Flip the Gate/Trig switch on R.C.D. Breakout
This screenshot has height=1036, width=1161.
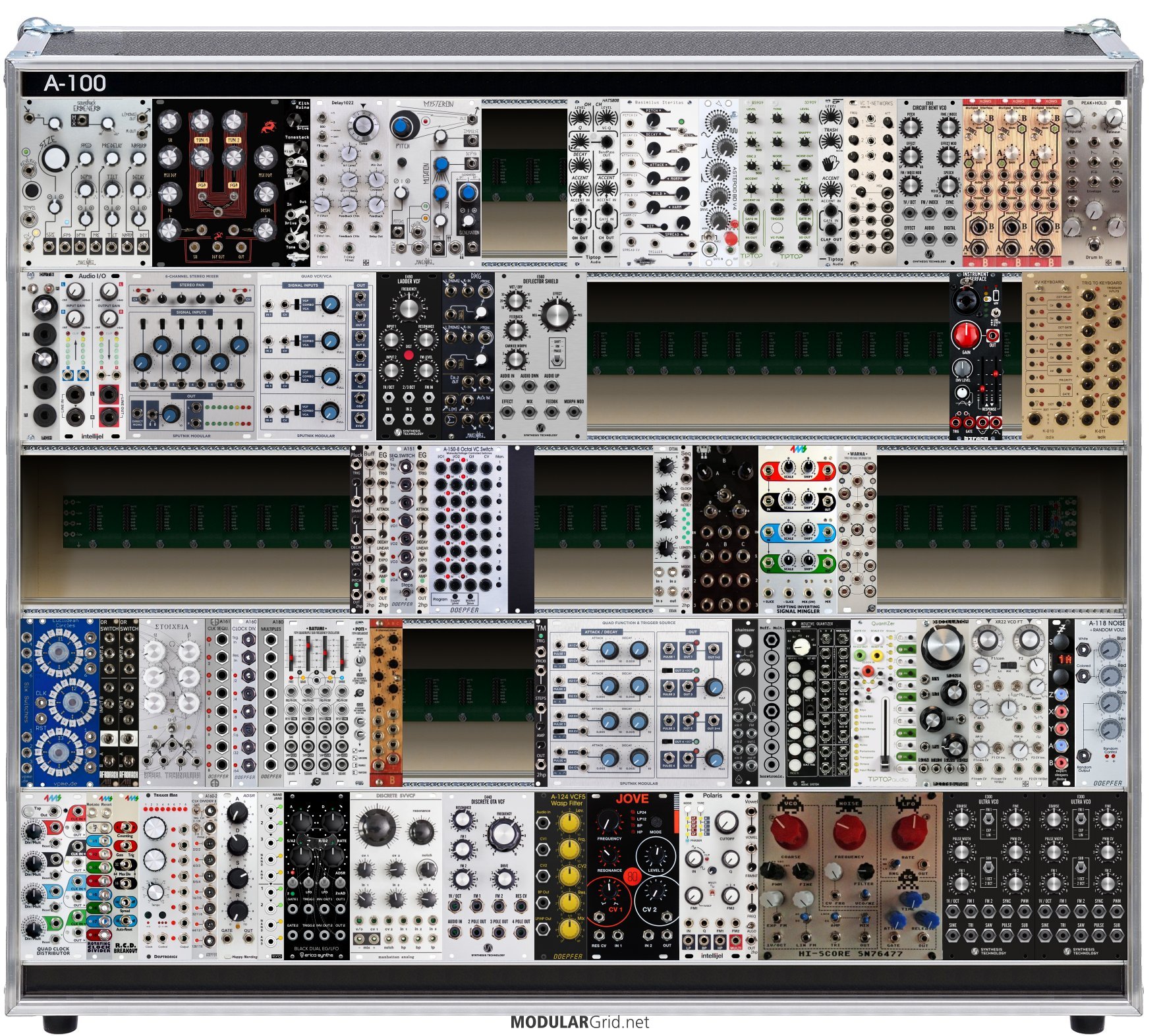(126, 847)
